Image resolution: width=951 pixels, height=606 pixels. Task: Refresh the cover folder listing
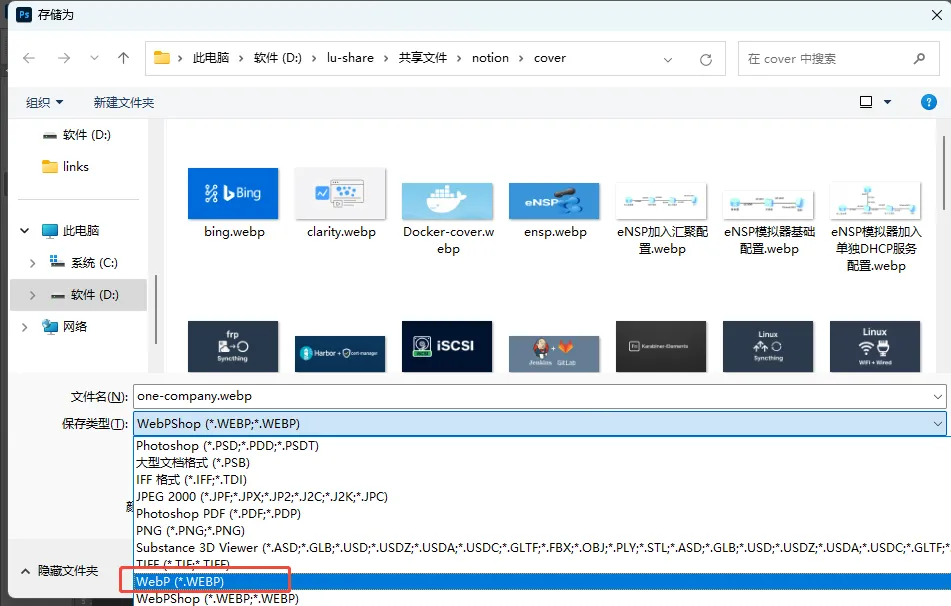click(705, 59)
